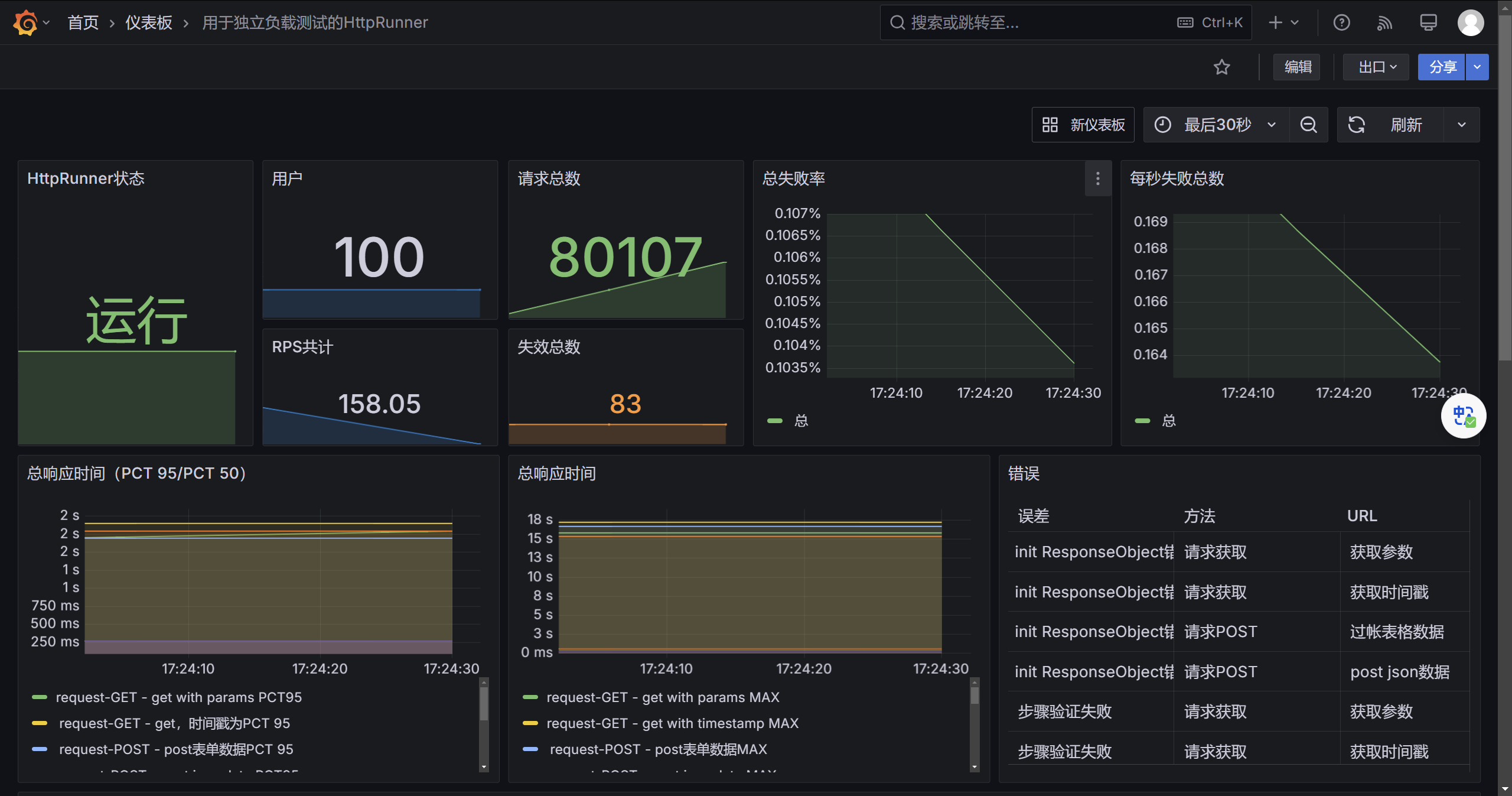This screenshot has height=796, width=1512.
Task: Toggle the 总 legend in 总失败率 panel
Action: tap(801, 421)
